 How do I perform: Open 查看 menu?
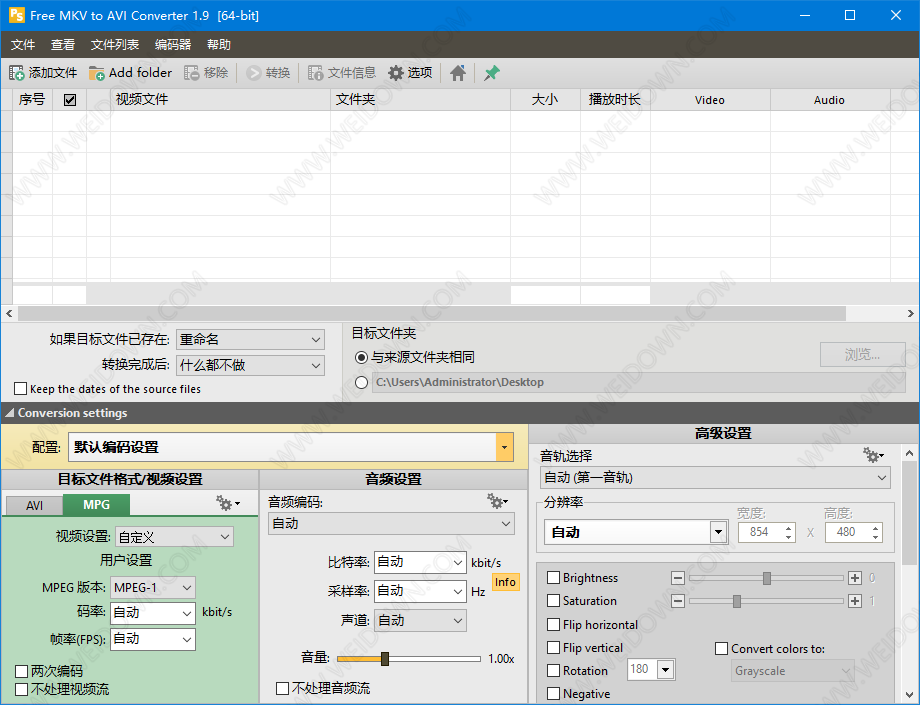63,45
